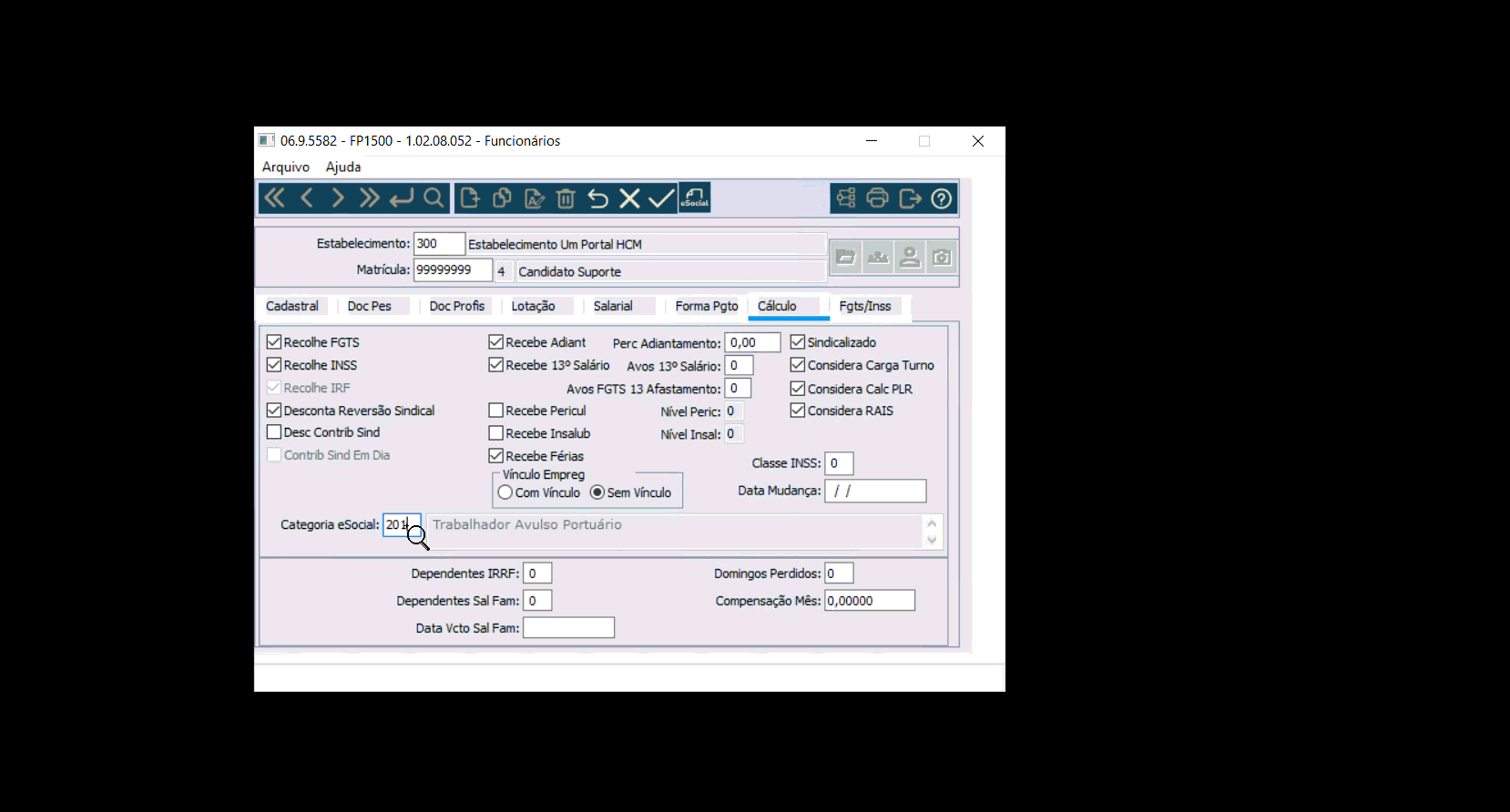Cancel with the X toolbar icon

pyautogui.click(x=629, y=198)
